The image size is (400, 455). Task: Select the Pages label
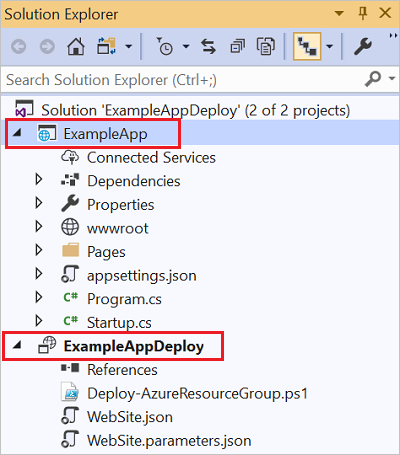[106, 252]
